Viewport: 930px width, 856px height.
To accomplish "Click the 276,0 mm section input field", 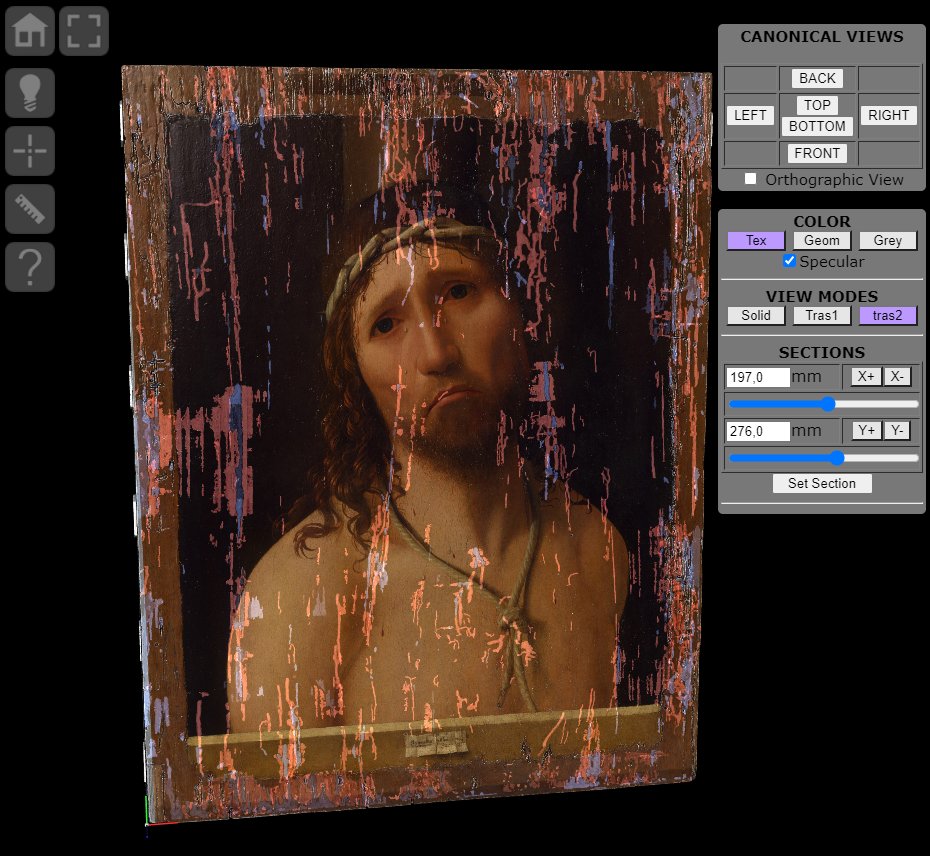I will 757,431.
